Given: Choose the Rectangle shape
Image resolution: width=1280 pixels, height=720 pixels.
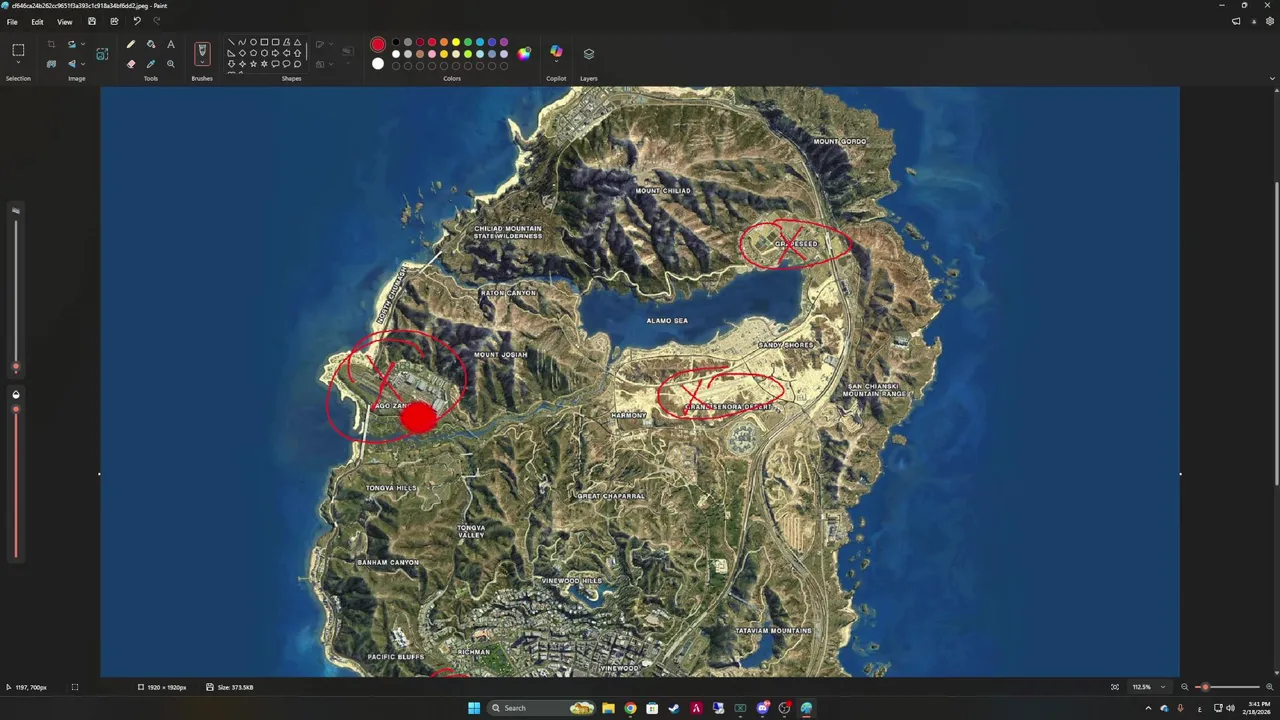Looking at the screenshot, I should pyautogui.click(x=264, y=42).
